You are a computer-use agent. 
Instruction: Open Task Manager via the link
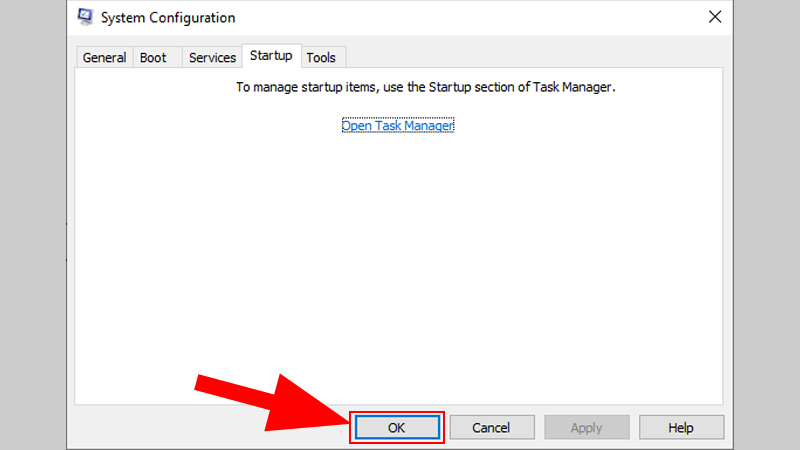(398, 126)
